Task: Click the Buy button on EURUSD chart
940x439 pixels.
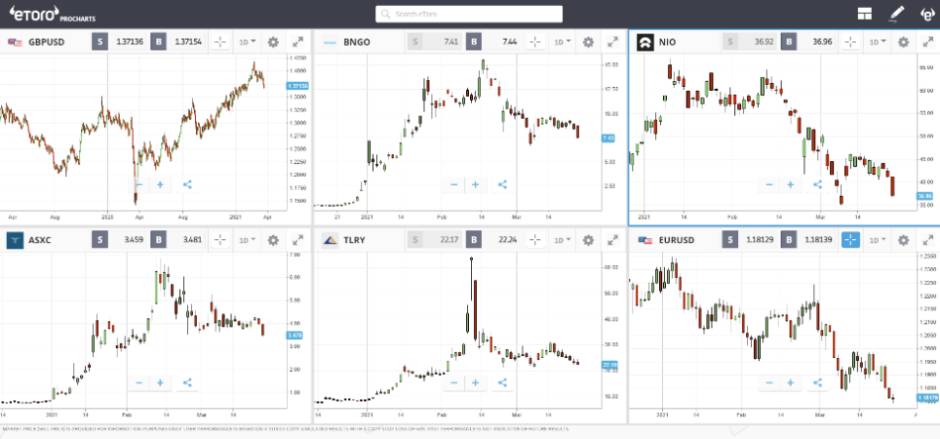Action: [x=789, y=240]
